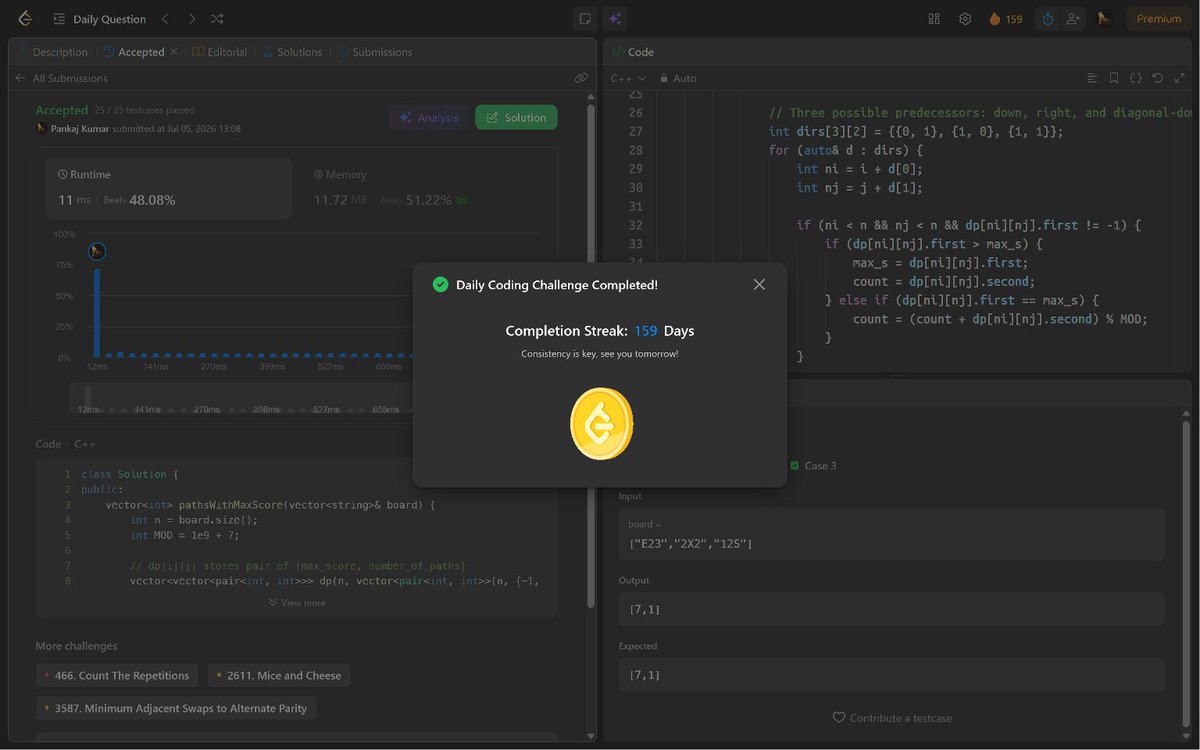
Task: Click the Analysis button
Action: pyautogui.click(x=428, y=117)
